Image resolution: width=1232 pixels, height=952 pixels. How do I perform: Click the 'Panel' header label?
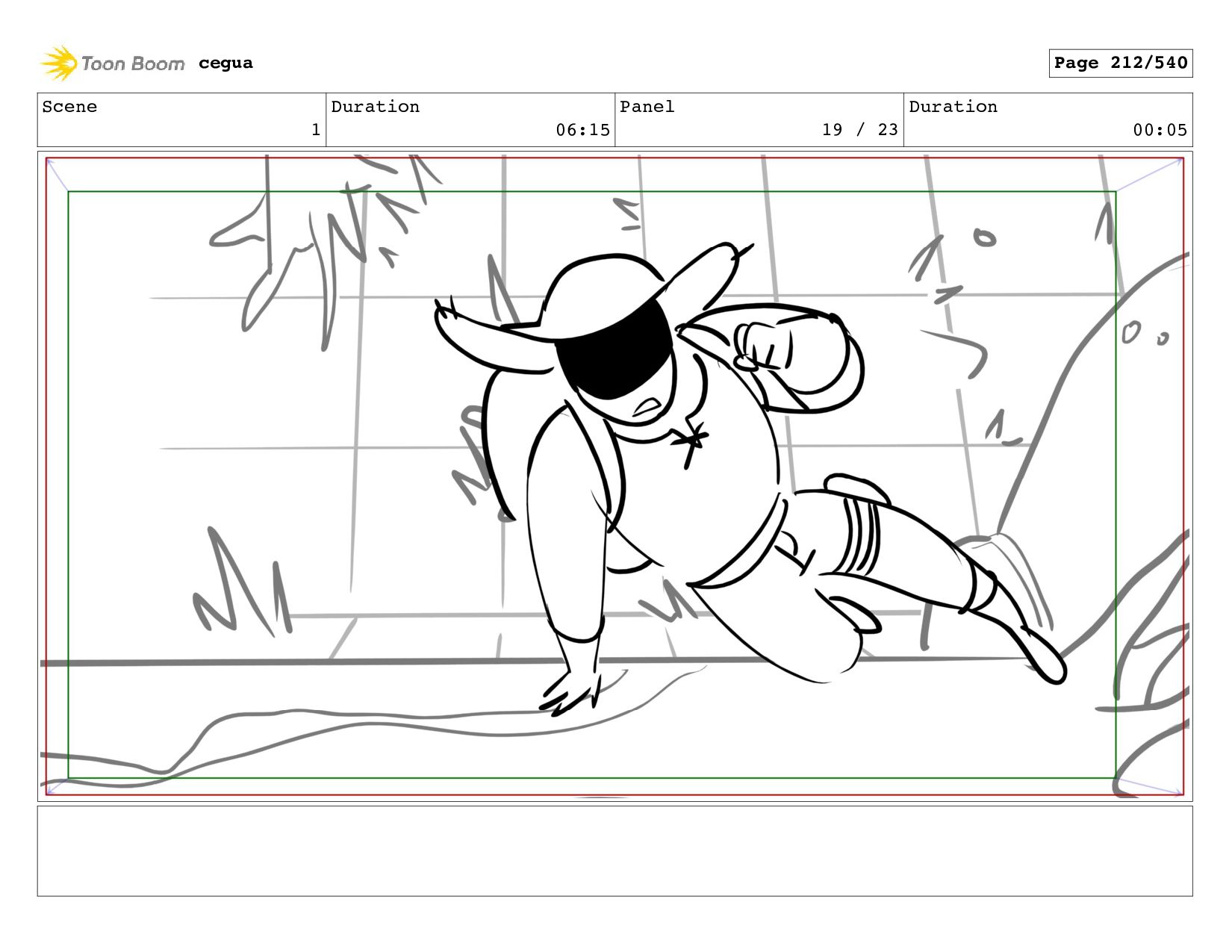pos(647,107)
